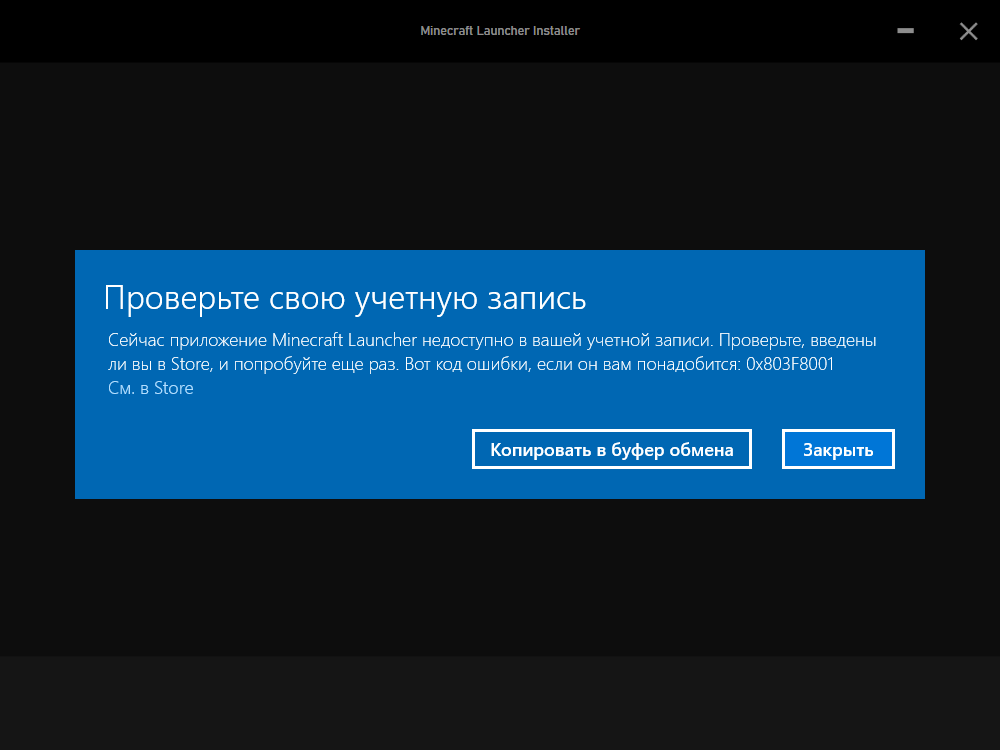Click the Minecraft Launcher Installer title text
Viewport: 1000px width, 750px height.
pos(499,31)
